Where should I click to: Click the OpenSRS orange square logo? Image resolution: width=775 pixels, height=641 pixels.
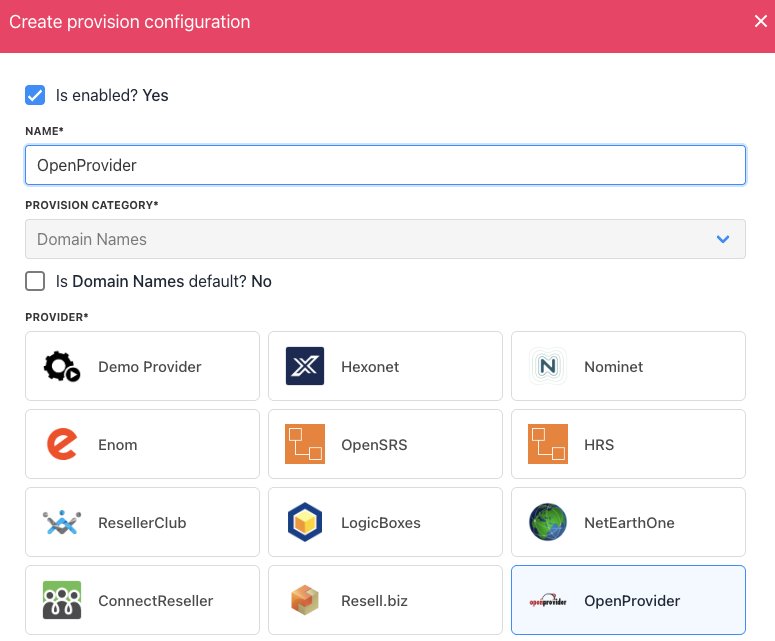(305, 444)
